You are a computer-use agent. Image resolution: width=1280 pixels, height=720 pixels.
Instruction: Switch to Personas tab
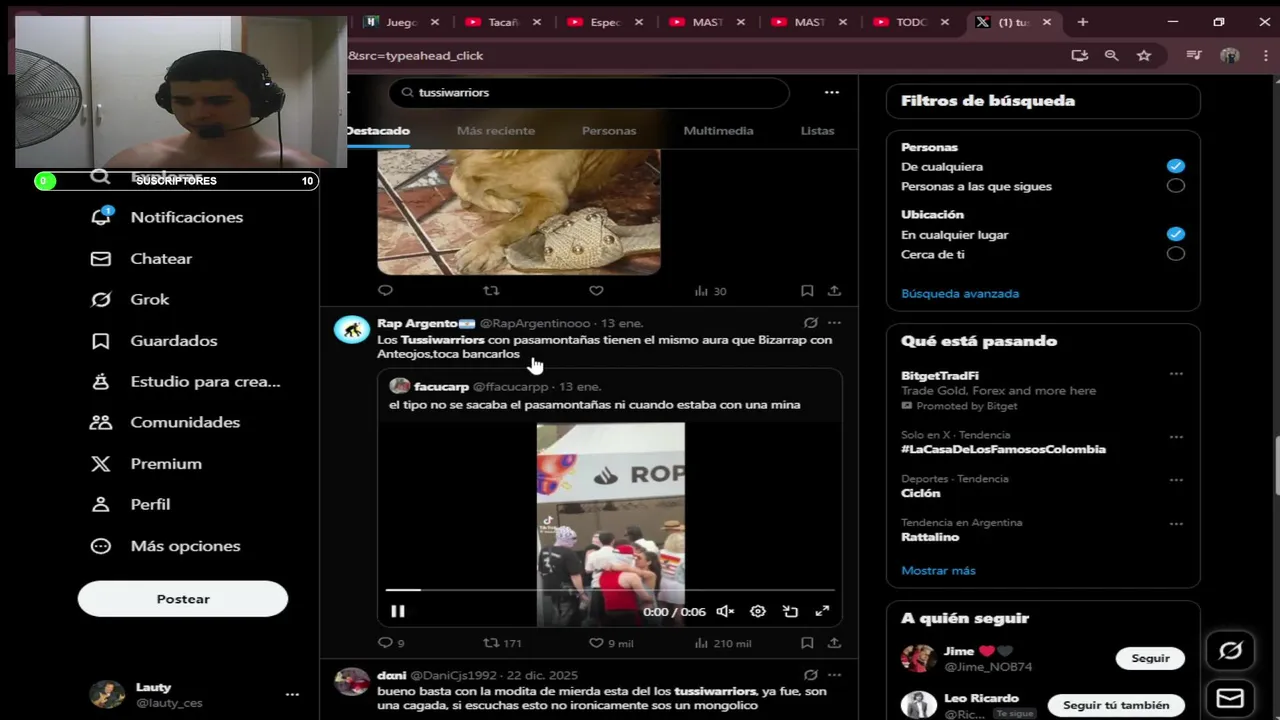[609, 131]
